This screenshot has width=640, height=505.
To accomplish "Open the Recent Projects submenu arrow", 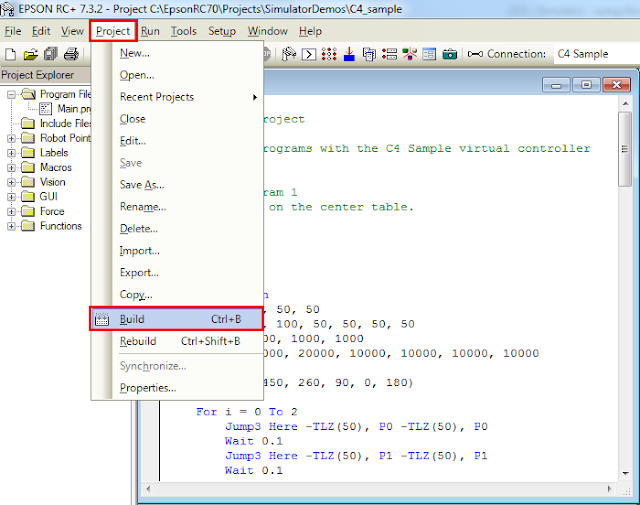I will click(x=255, y=97).
